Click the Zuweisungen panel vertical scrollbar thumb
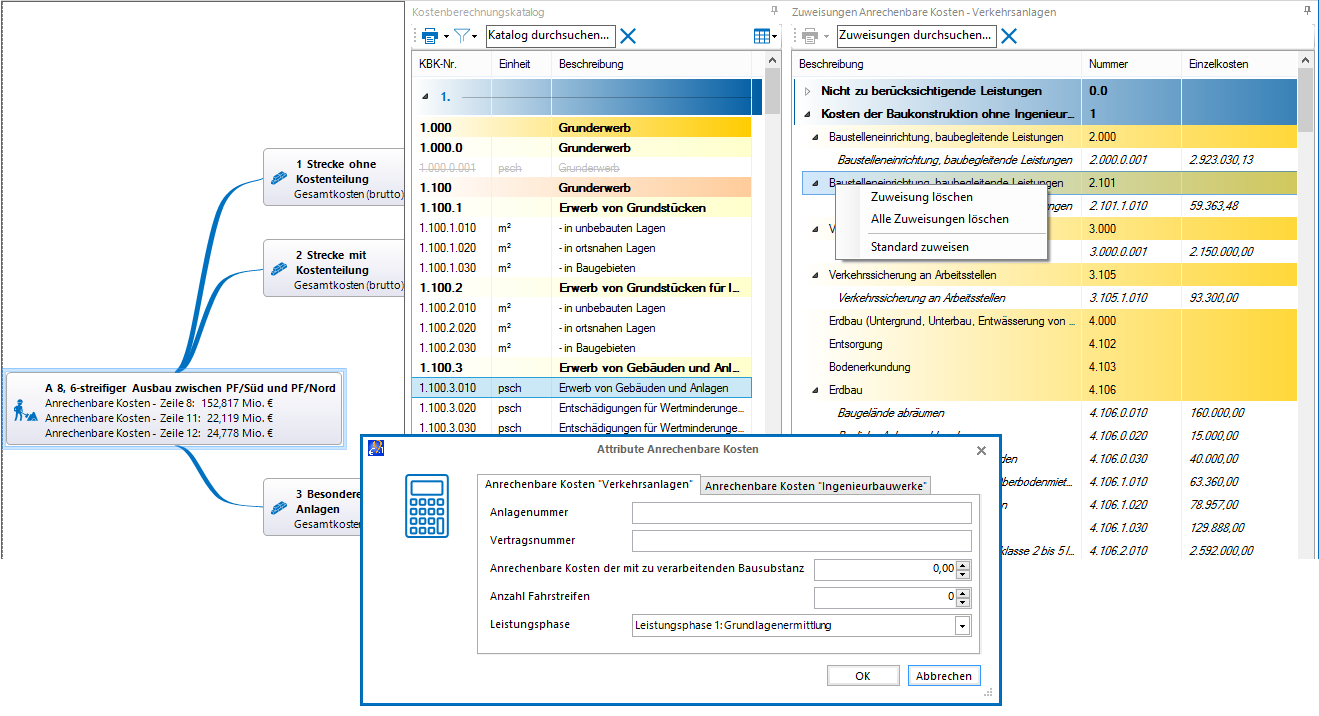This screenshot has height=716, width=1319. (1305, 100)
